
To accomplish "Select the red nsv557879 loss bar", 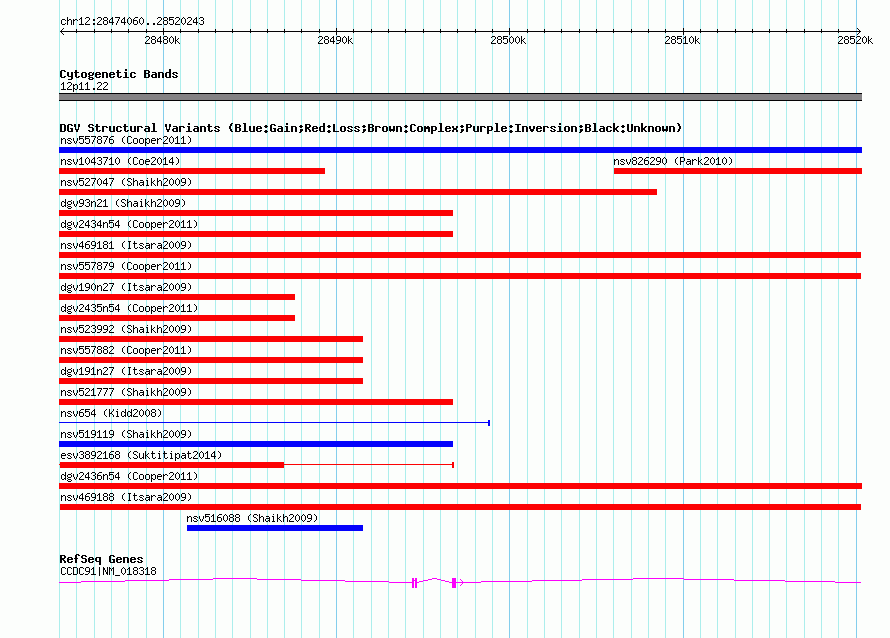I will click(x=460, y=276).
